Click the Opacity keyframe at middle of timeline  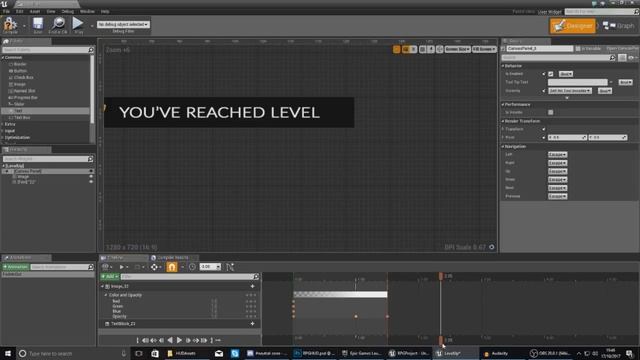[x=356, y=316]
